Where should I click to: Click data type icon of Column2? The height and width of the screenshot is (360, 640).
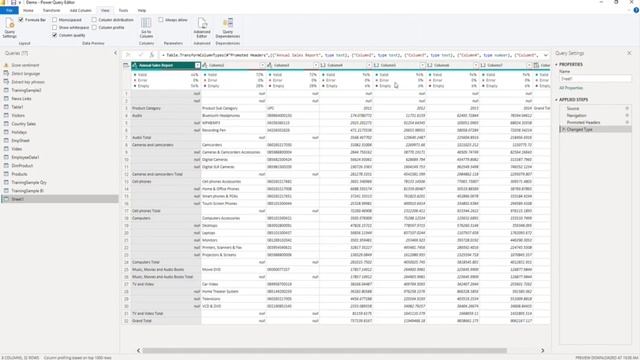coord(205,65)
